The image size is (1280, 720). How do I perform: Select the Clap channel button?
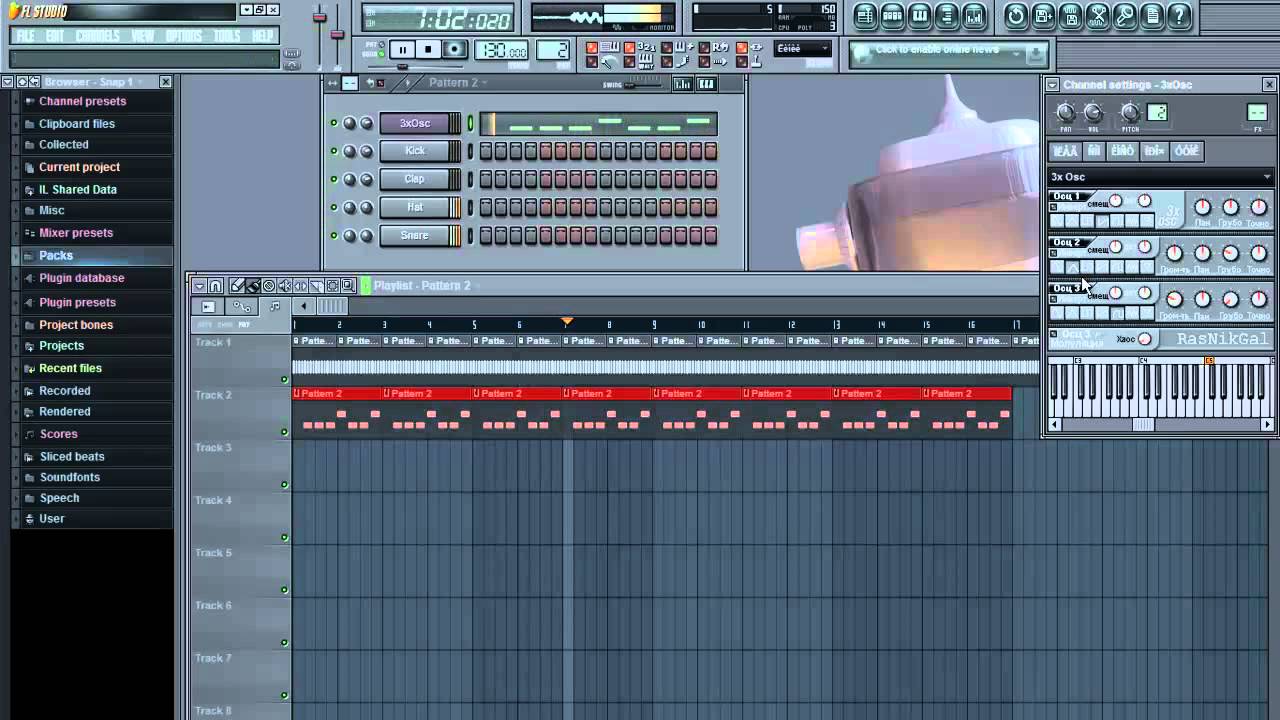point(414,179)
